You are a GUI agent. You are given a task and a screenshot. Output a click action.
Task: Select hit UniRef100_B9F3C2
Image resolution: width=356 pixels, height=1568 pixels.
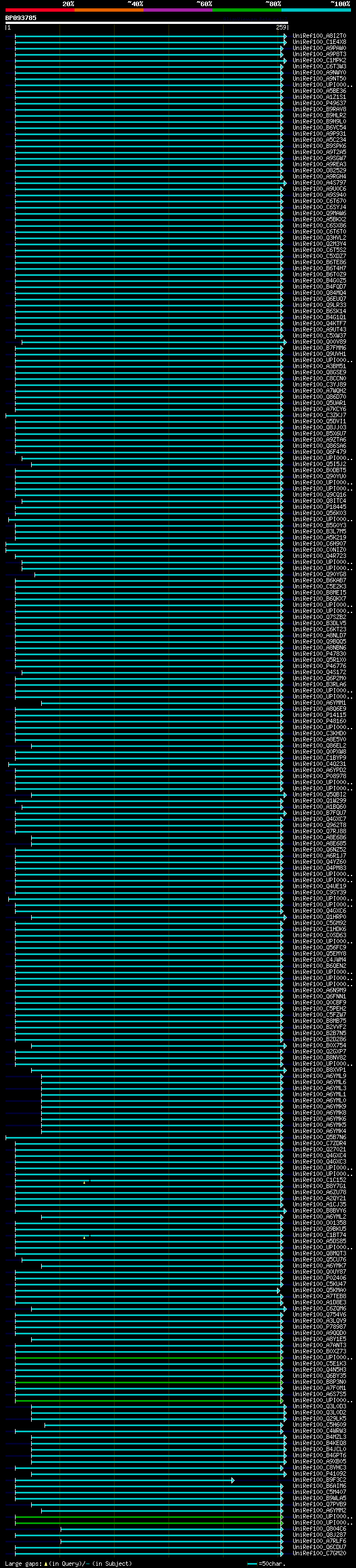click(x=319, y=1480)
